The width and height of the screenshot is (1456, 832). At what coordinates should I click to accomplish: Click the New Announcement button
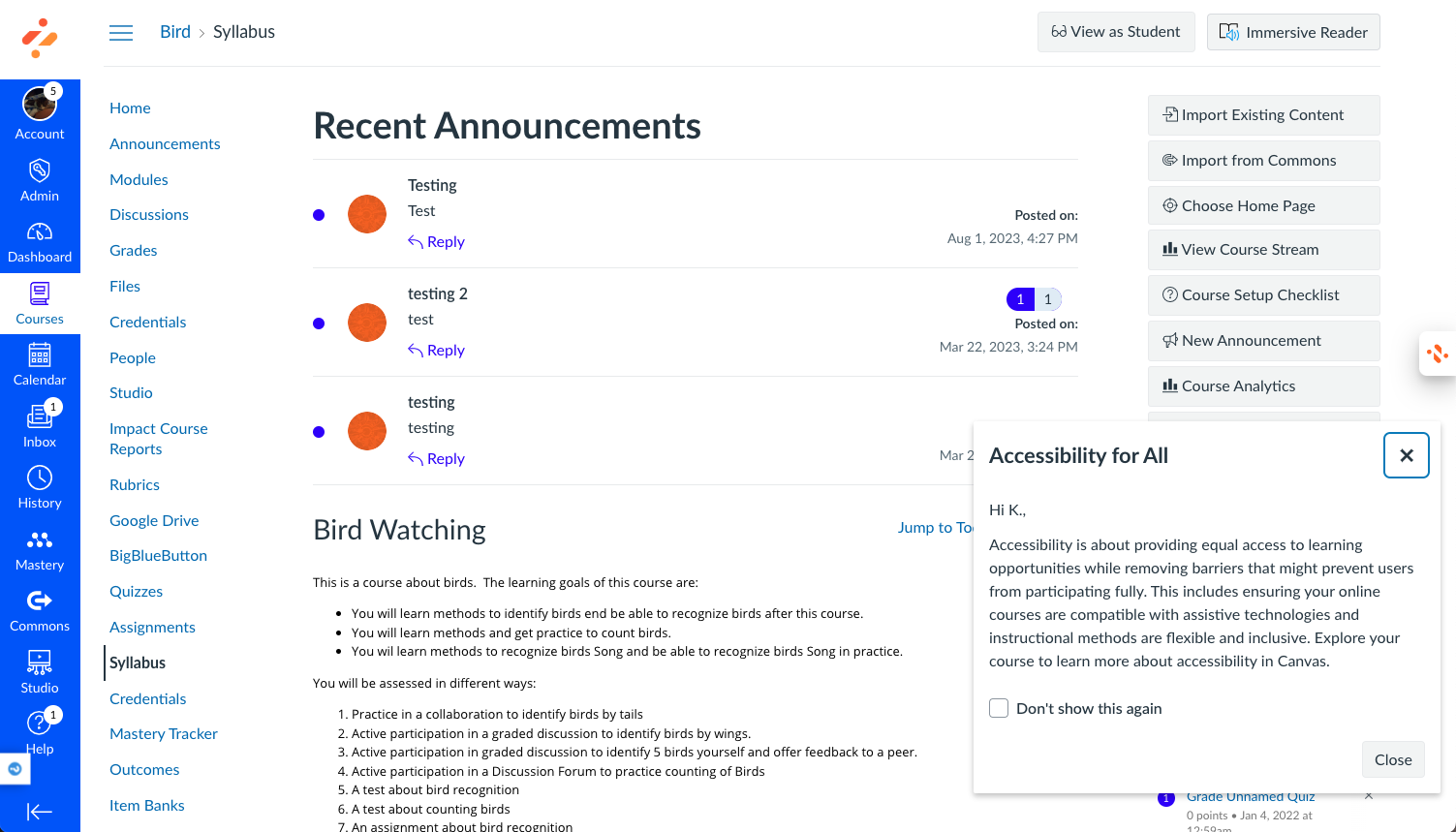(1264, 340)
